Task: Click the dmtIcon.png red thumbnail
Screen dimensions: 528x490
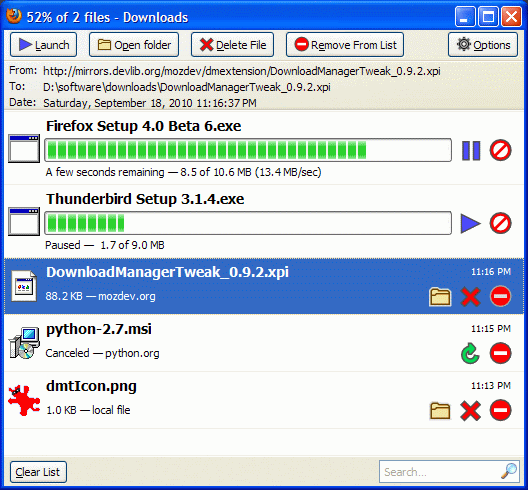Action: 24,400
